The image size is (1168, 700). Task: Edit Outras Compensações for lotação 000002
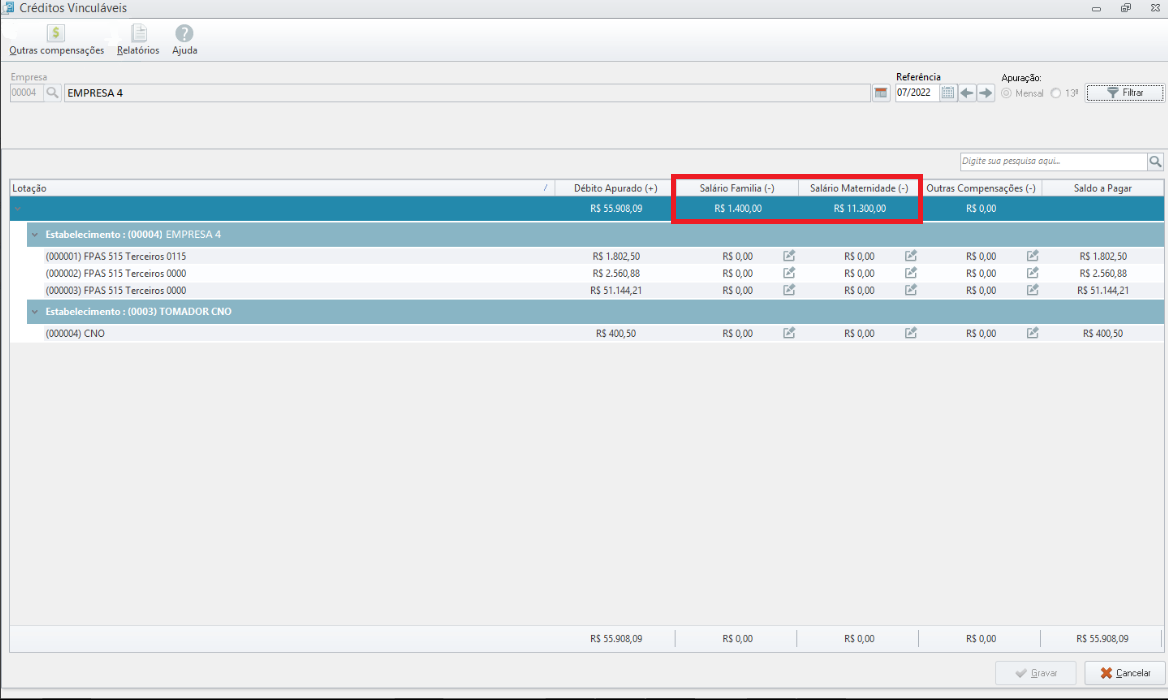pyautogui.click(x=1032, y=273)
